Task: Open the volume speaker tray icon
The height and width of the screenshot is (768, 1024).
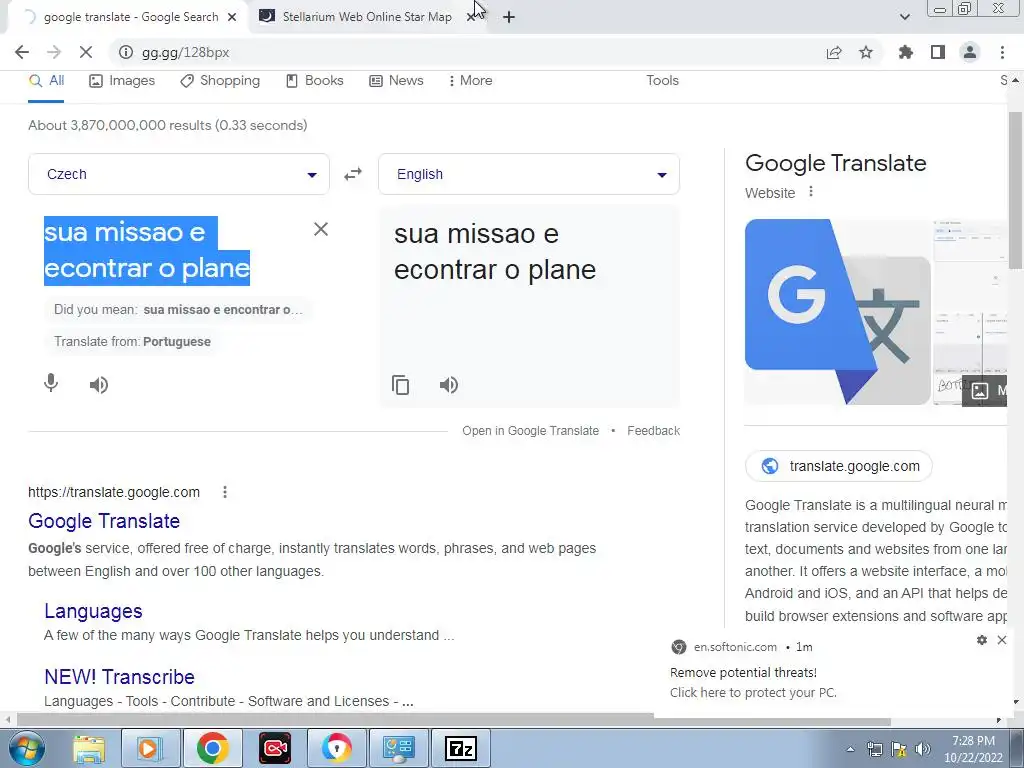Action: coord(923,750)
